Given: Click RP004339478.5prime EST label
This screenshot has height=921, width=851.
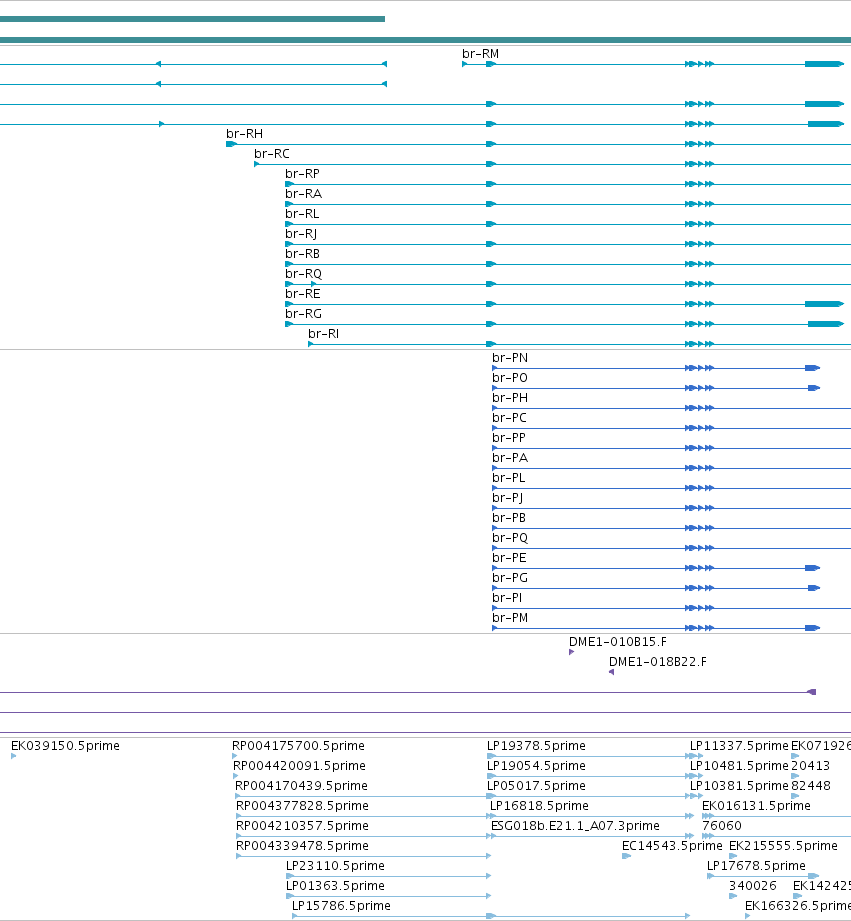Looking at the screenshot, I should click(302, 845).
